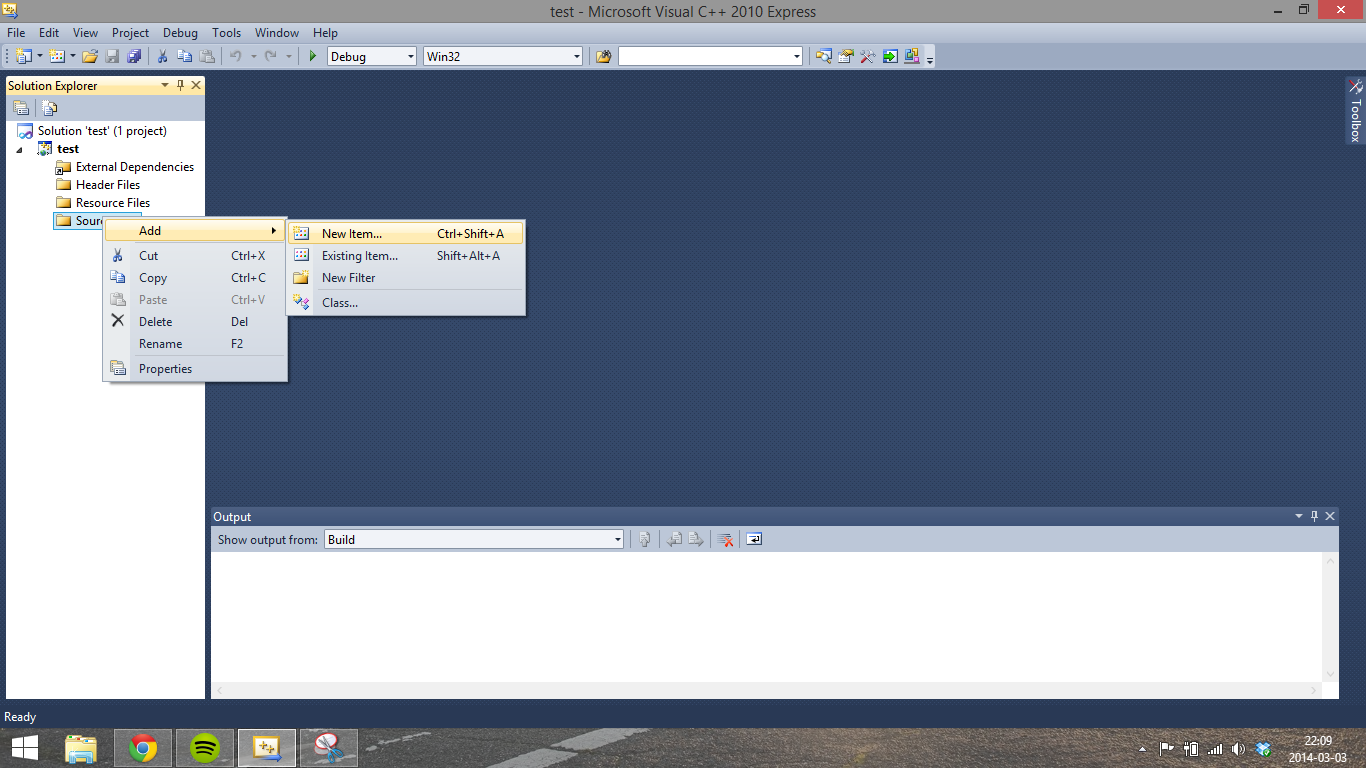
Task: Choose New Filter from Add submenu
Action: pyautogui.click(x=406, y=278)
